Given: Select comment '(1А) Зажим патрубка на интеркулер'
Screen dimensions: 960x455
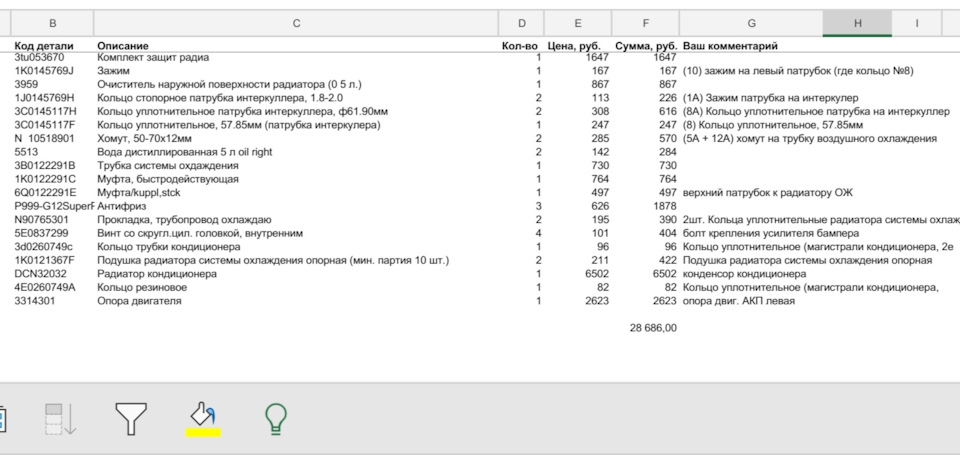Looking at the screenshot, I should 770,98.
